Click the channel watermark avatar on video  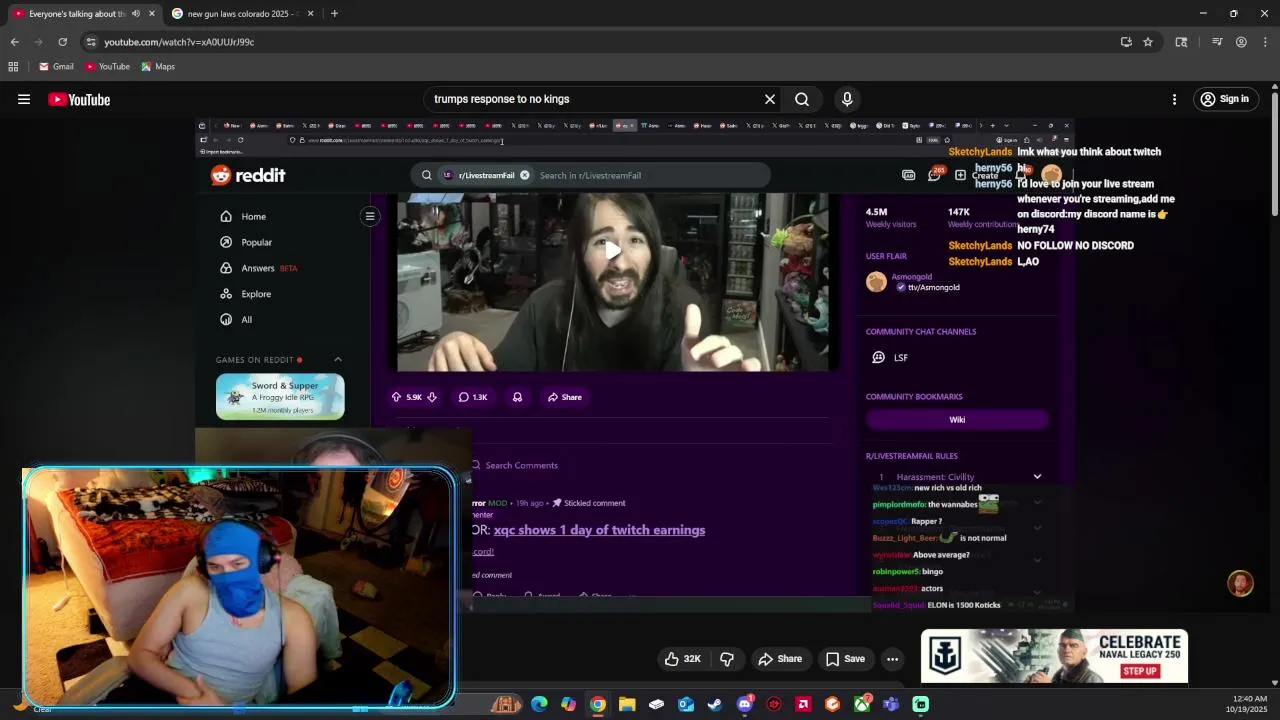pos(1240,584)
